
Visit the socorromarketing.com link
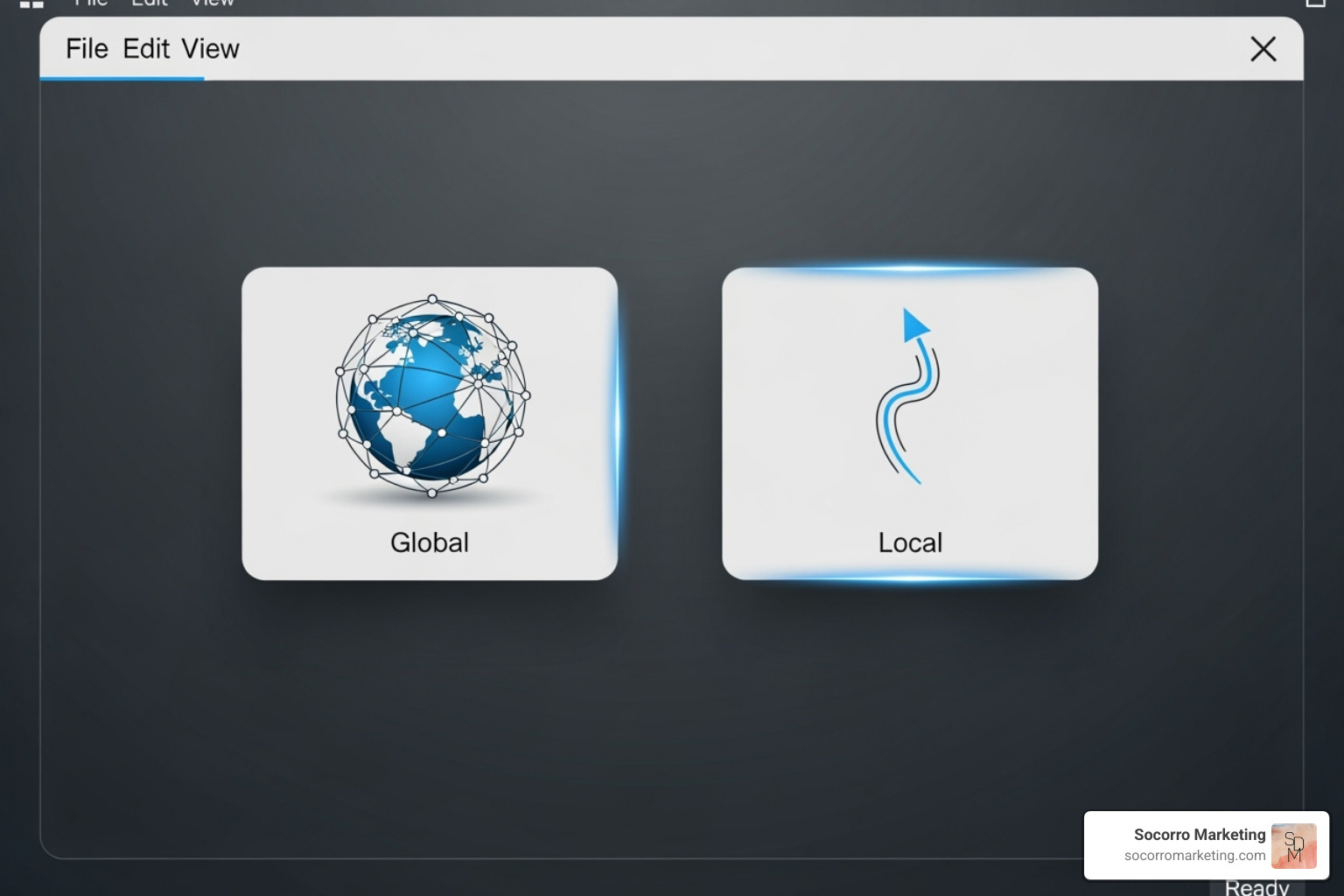(x=1194, y=856)
